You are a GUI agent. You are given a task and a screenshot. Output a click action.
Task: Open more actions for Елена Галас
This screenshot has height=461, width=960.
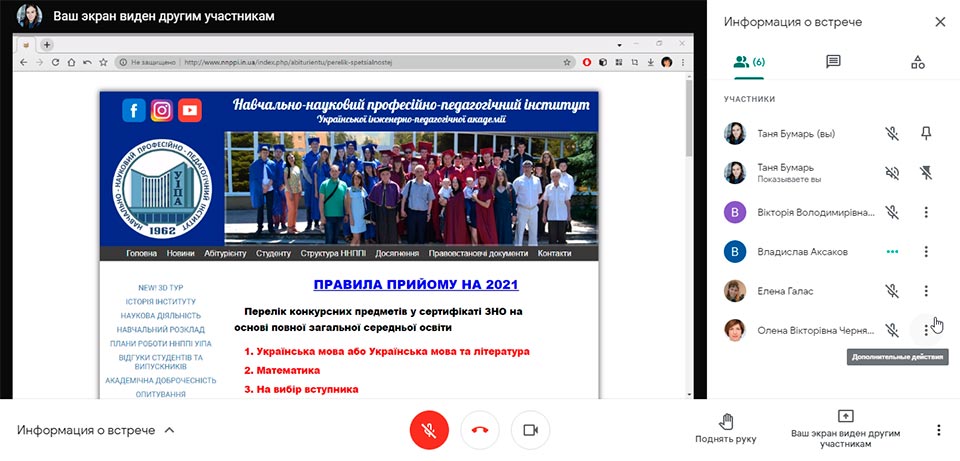click(926, 291)
